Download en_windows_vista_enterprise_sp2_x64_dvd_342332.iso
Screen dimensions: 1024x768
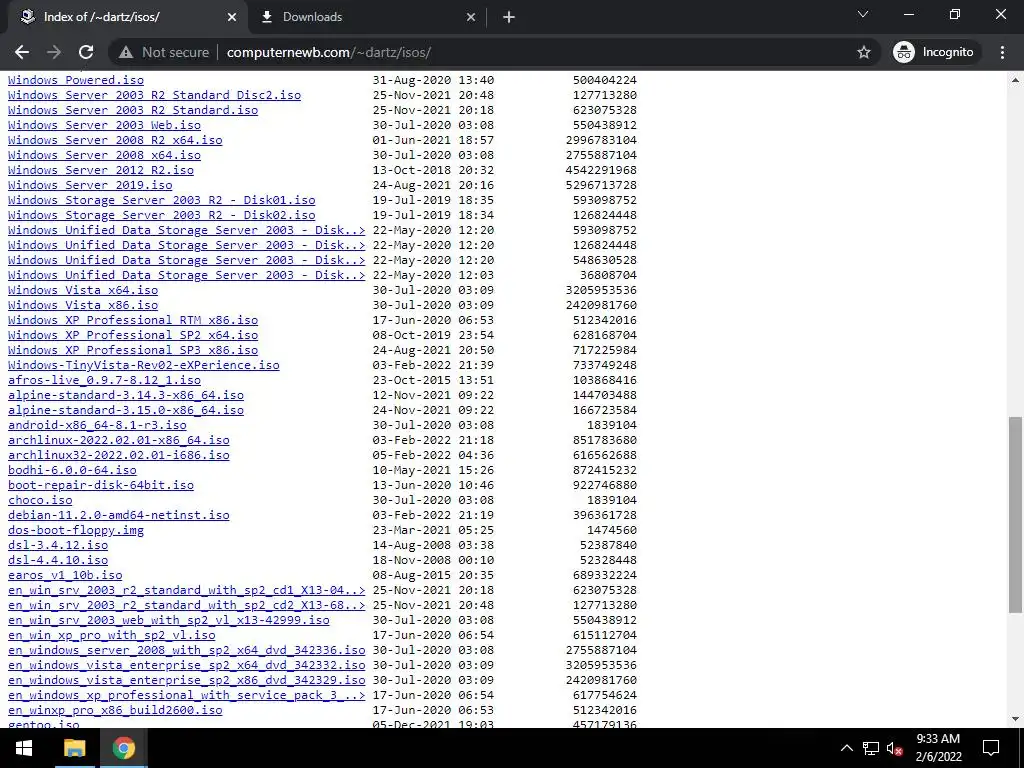(x=187, y=665)
